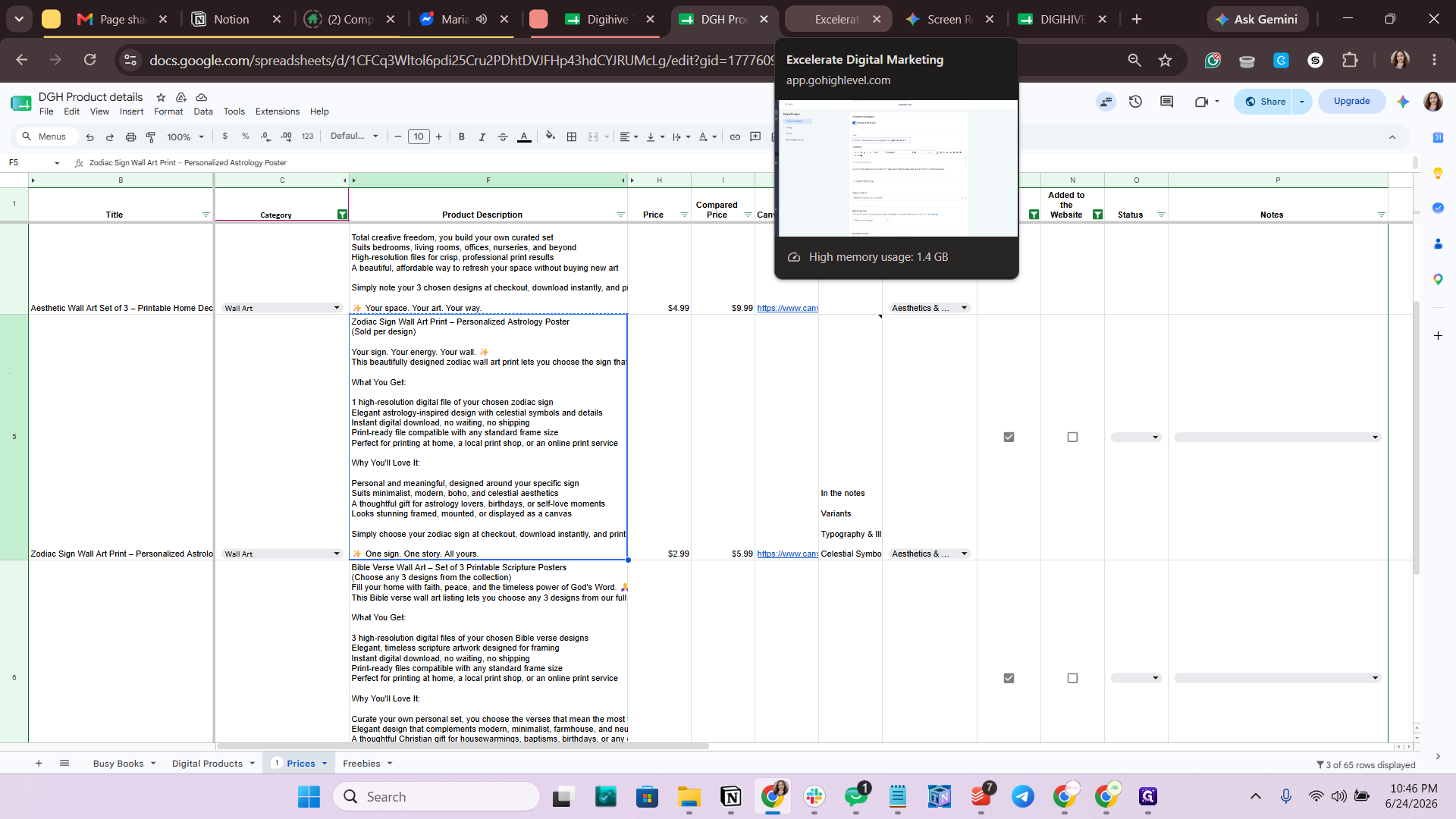Open Category column filter toggle
Image resolution: width=1456 pixels, height=819 pixels.
(x=342, y=215)
